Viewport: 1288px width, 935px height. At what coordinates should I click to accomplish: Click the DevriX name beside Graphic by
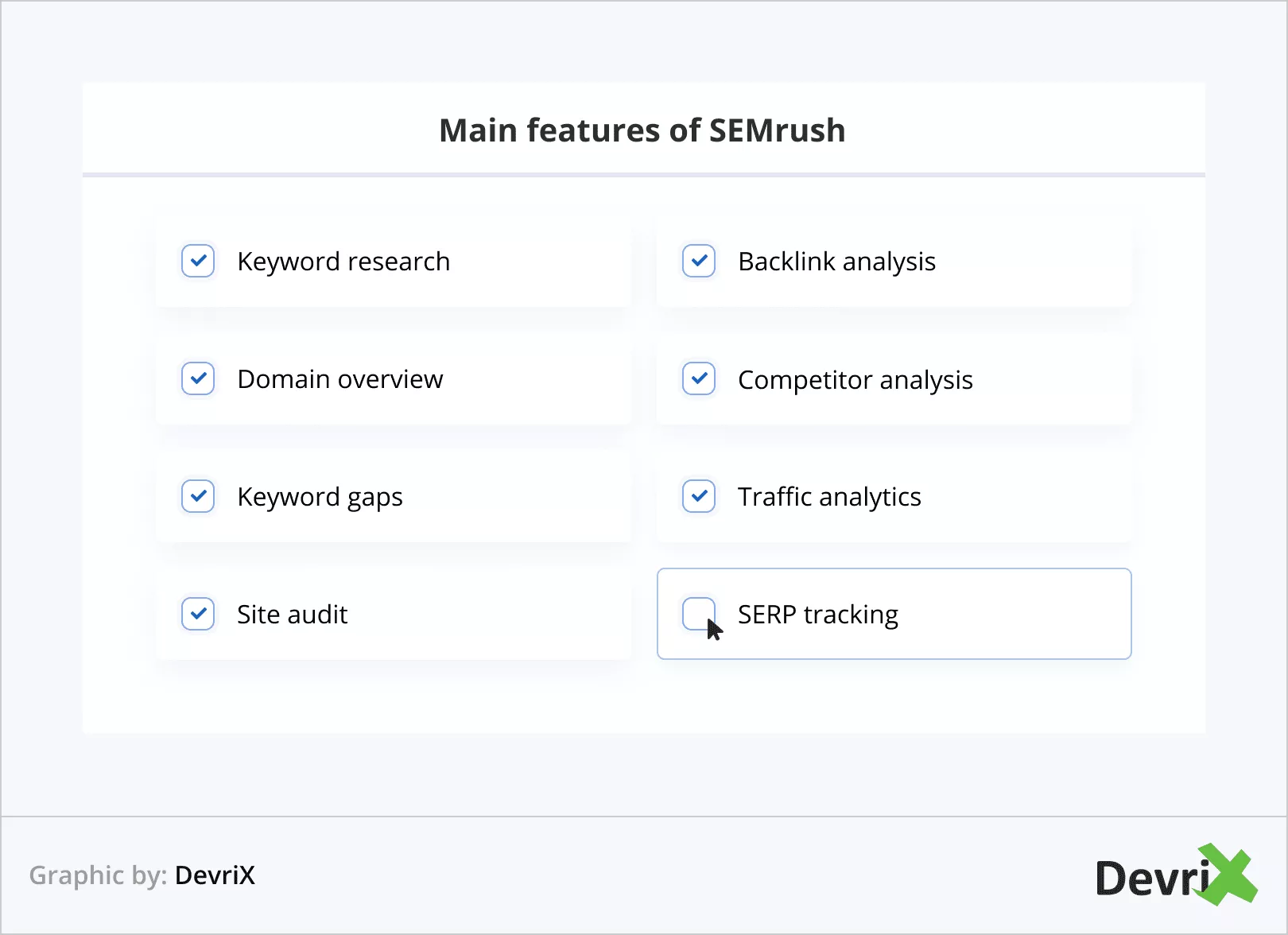coord(215,875)
